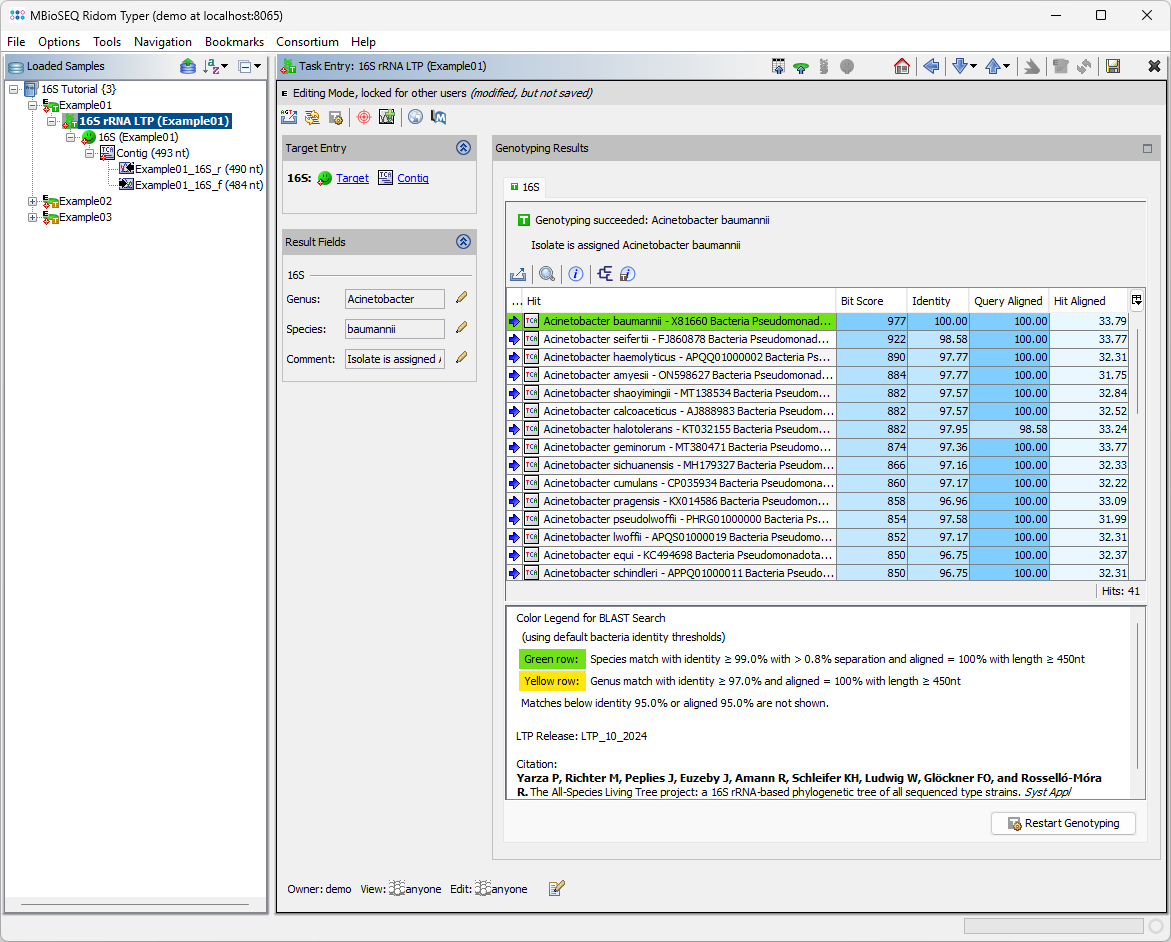Select the green Acinetobacter baumannii hit row
Screen dimensions: 1171x942
coord(687,322)
